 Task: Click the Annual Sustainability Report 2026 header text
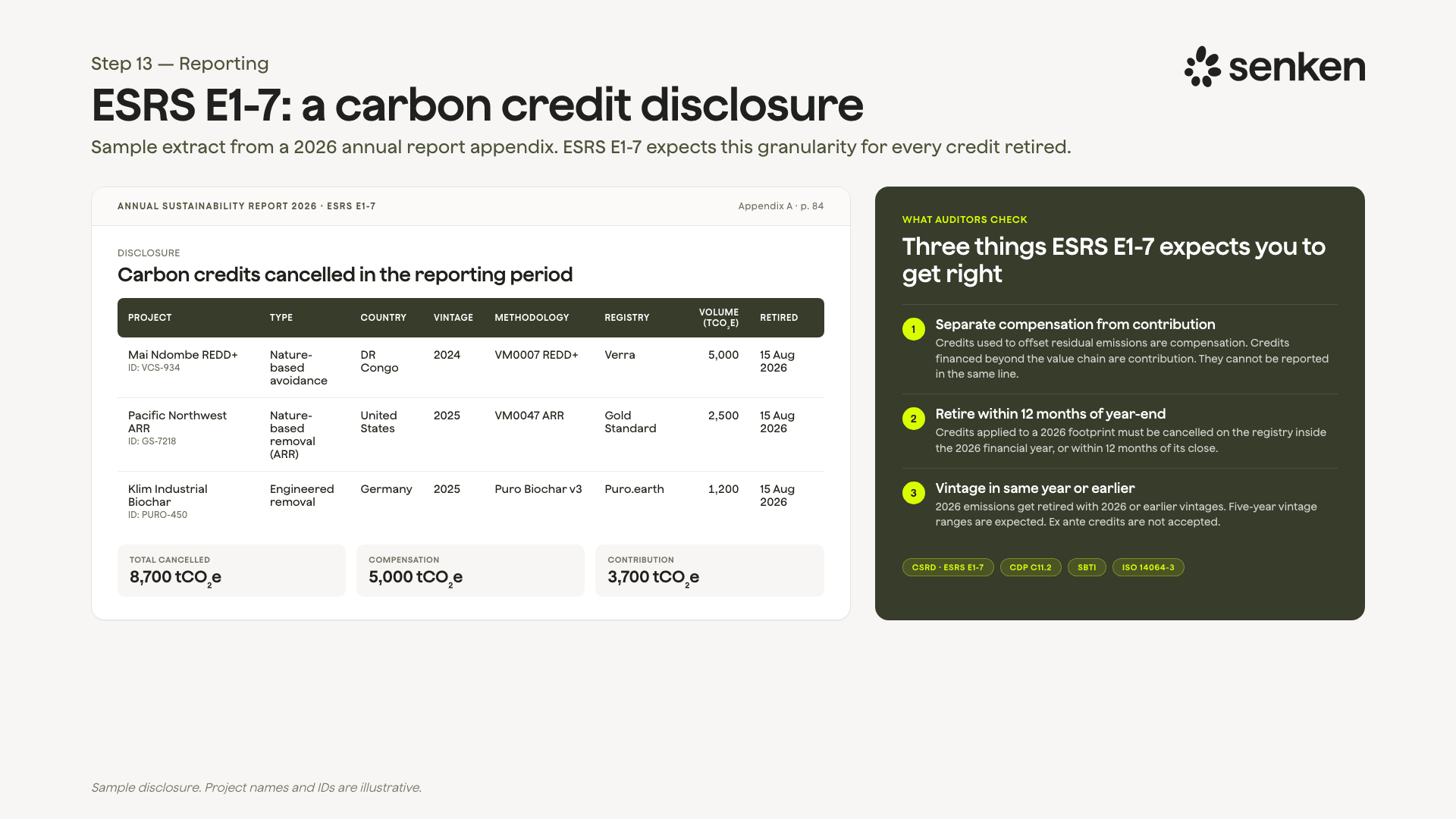(x=246, y=206)
